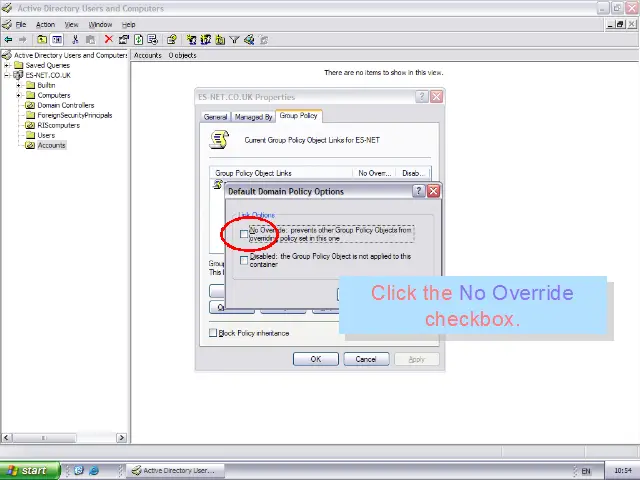The height and width of the screenshot is (480, 640).
Task: Click the Add to group toolbar icon
Action: click(264, 40)
